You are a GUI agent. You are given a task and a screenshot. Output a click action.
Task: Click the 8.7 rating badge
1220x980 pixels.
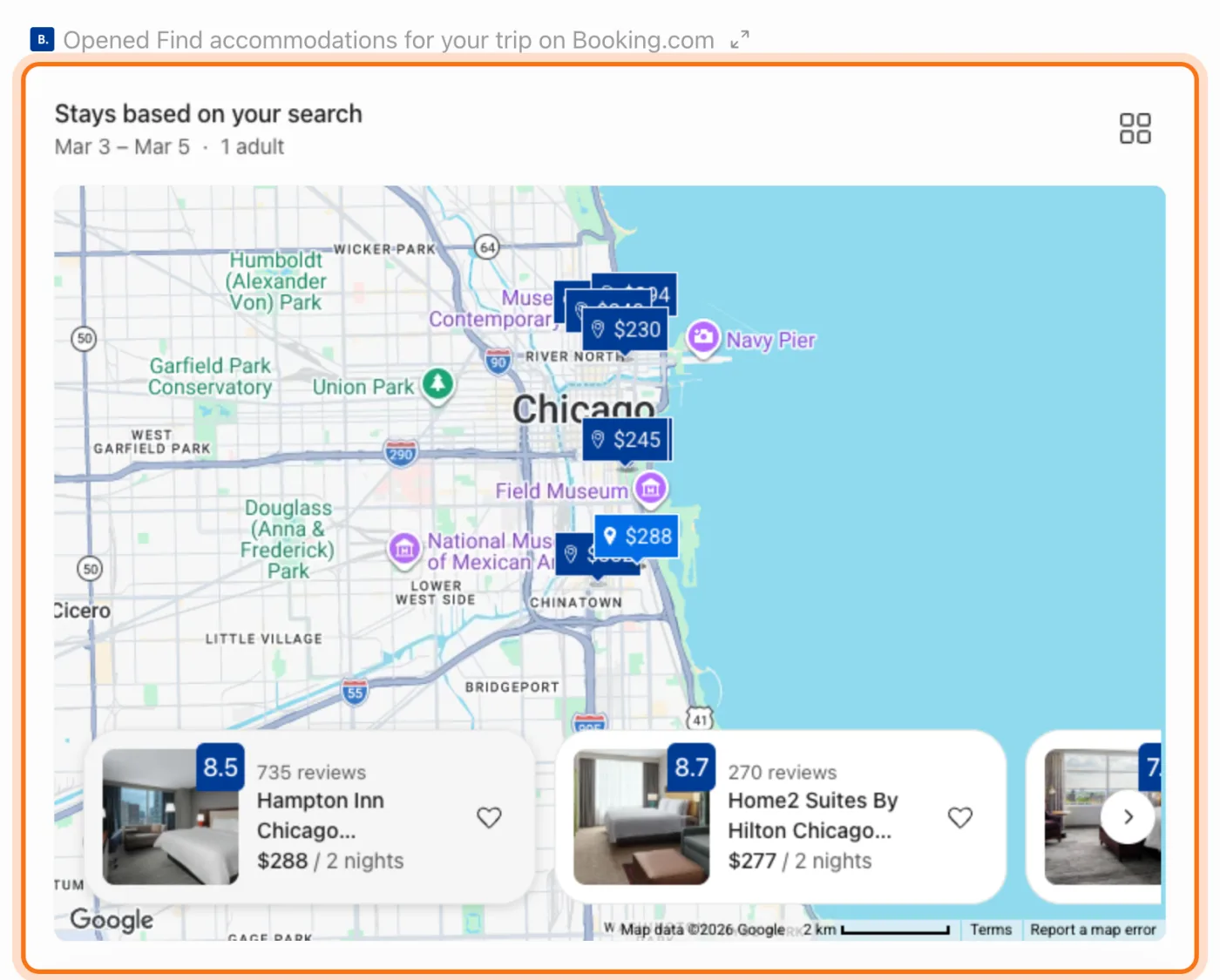692,767
